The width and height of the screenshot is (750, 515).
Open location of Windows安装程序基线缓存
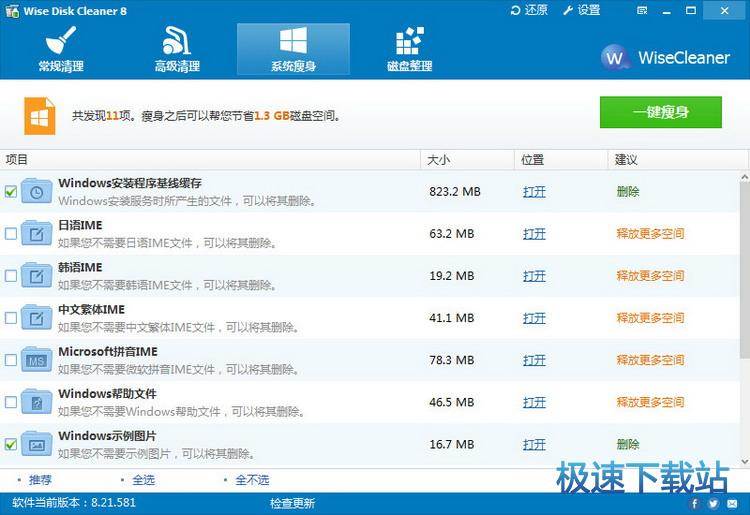pyautogui.click(x=534, y=192)
